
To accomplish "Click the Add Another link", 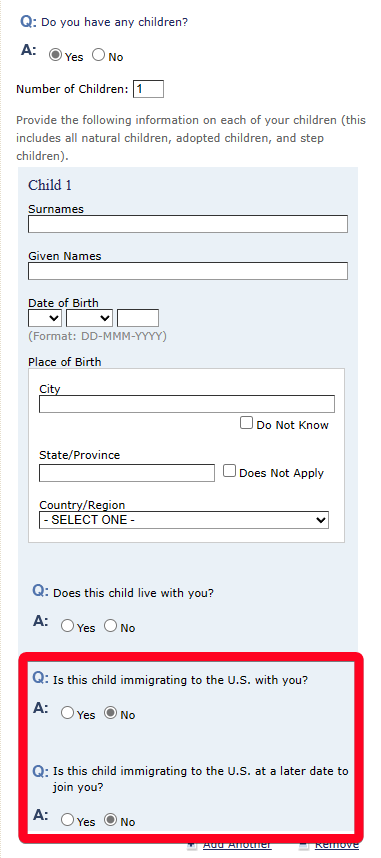I will 237,845.
